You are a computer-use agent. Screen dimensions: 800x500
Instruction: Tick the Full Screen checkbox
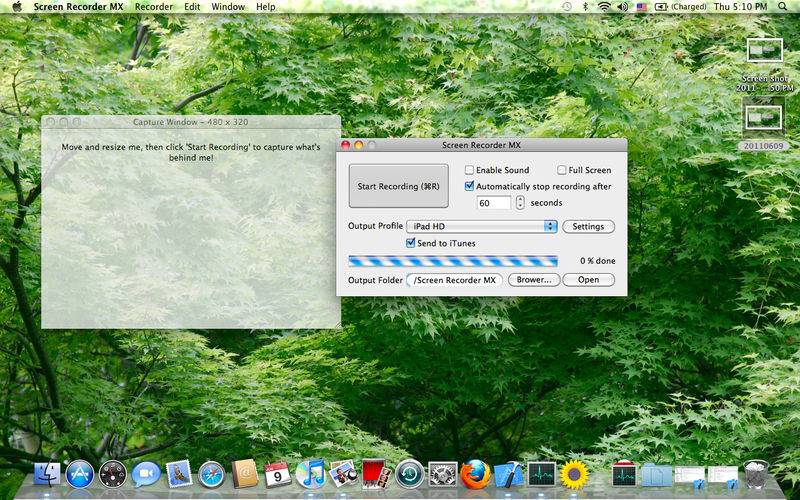click(561, 170)
